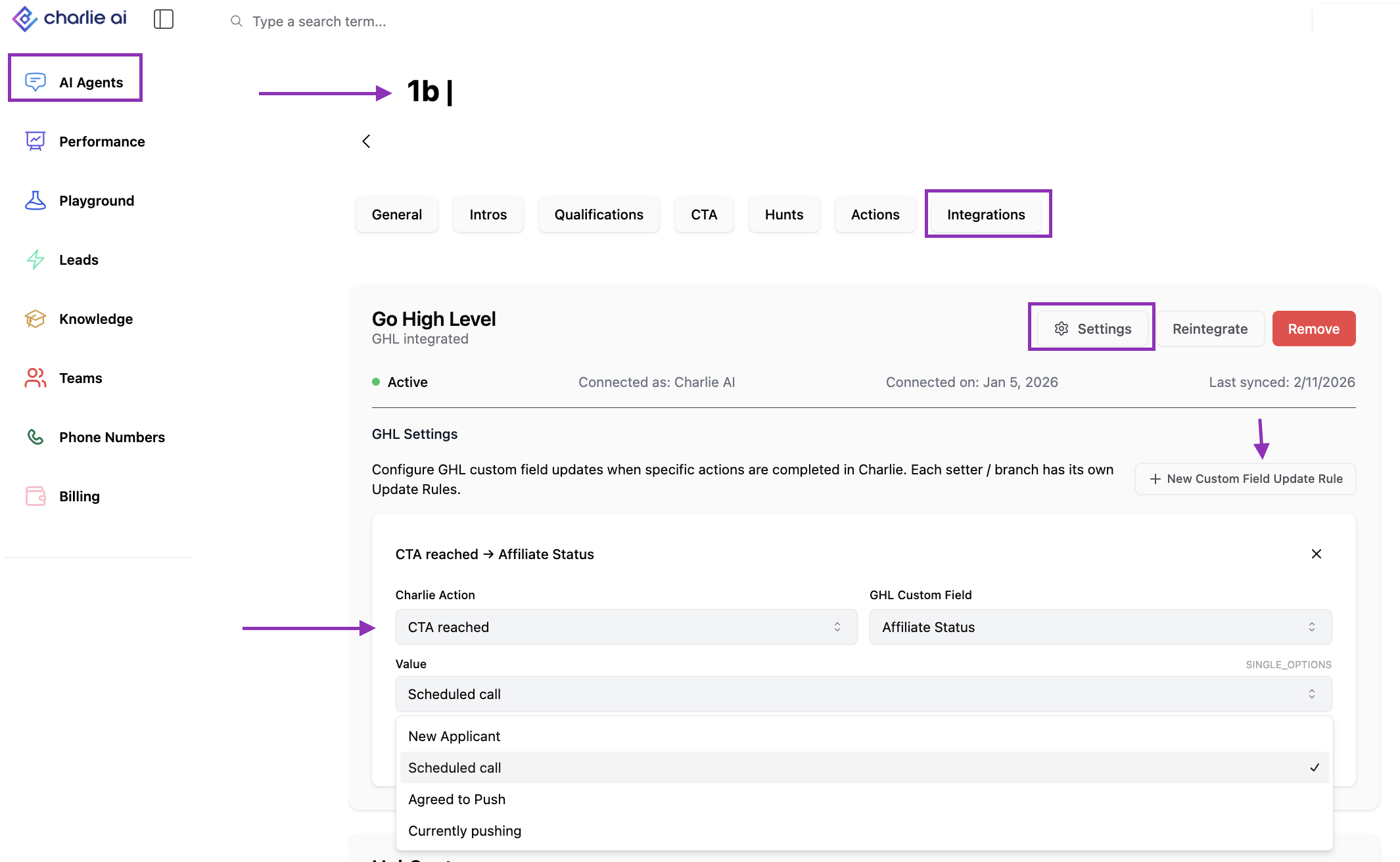This screenshot has height=862, width=1400.
Task: Select the Integrations tab
Action: click(x=986, y=214)
